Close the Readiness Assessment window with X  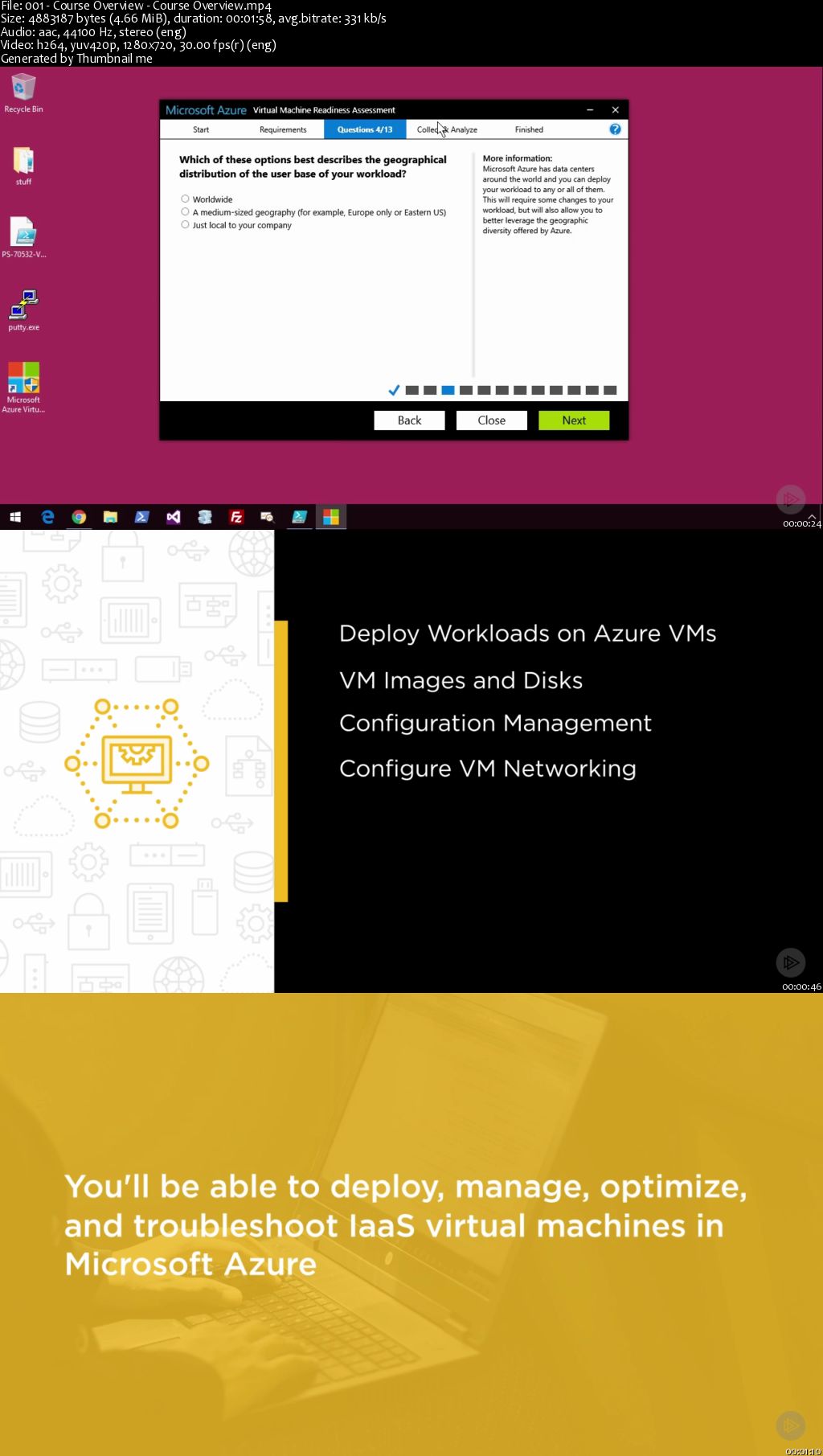[x=616, y=110]
